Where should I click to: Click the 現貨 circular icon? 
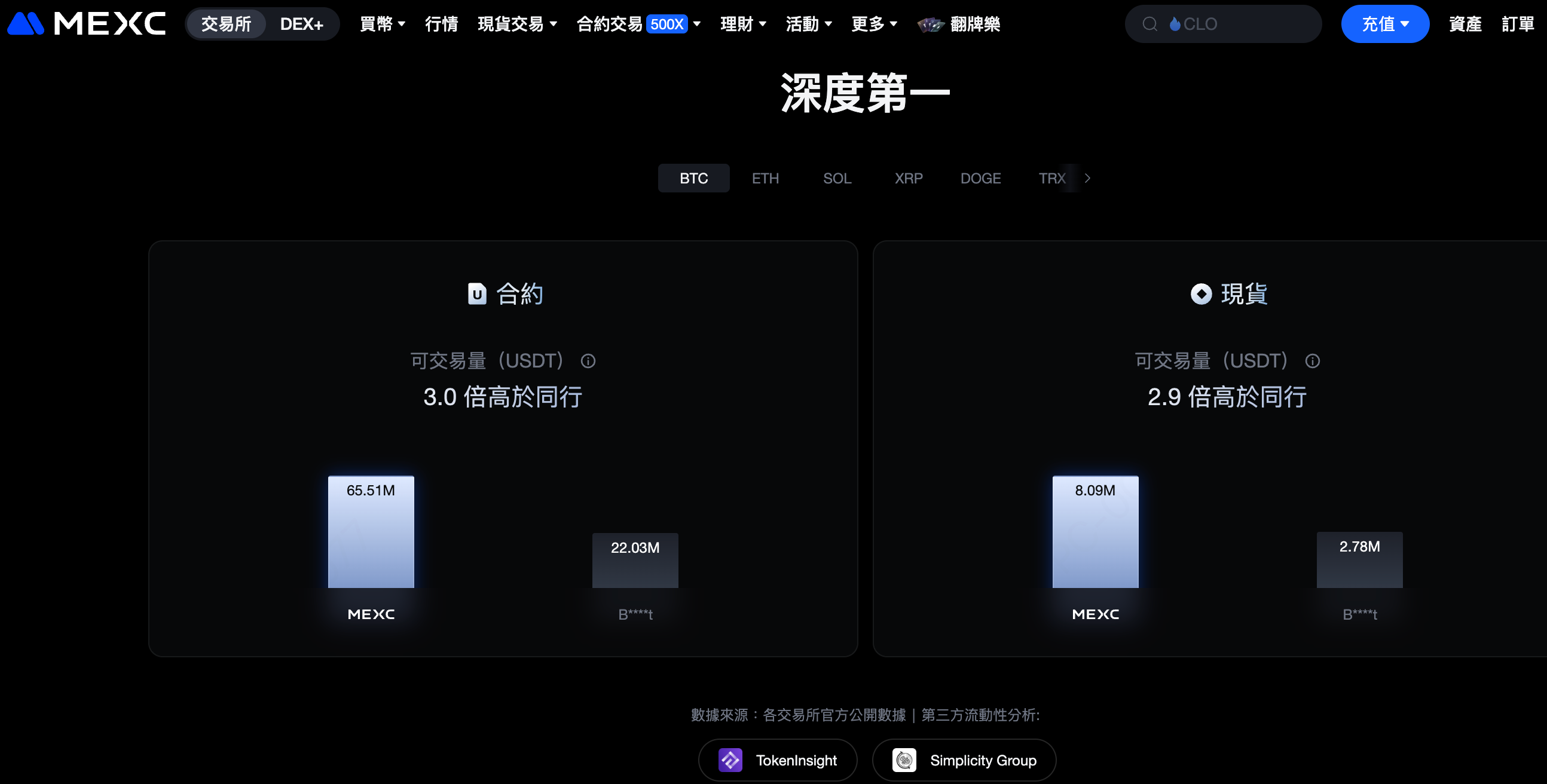[1201, 294]
